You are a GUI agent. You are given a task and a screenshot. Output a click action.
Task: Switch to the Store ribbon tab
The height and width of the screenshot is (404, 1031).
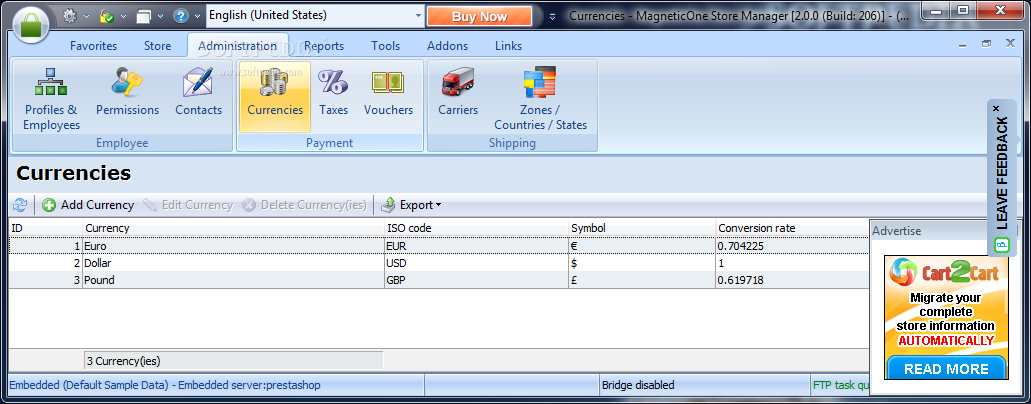[158, 46]
